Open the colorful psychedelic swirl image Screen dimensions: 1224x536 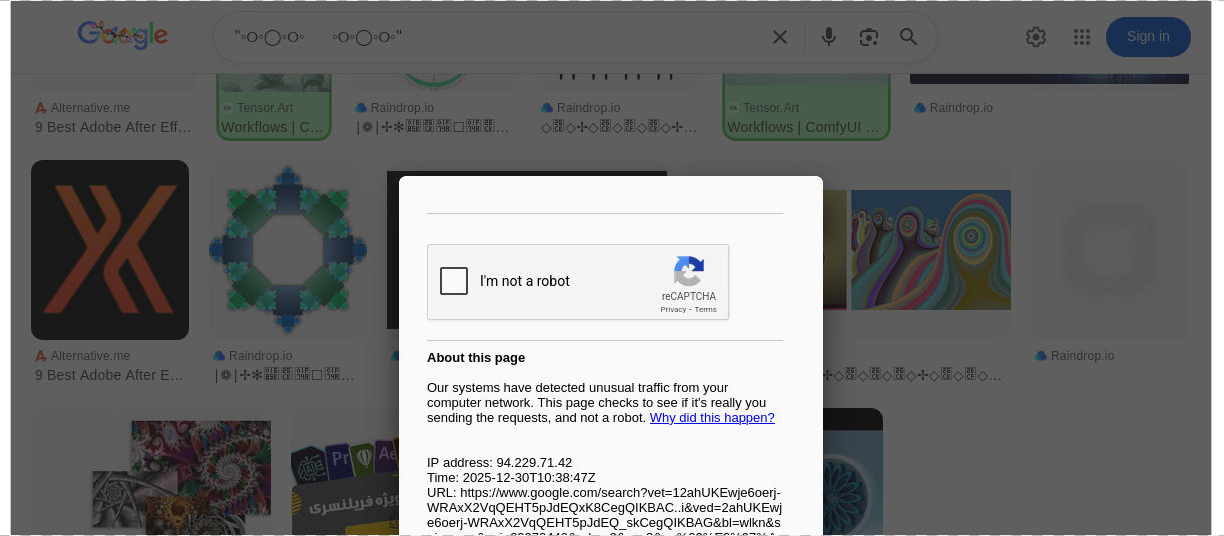pyautogui.click(x=930, y=250)
